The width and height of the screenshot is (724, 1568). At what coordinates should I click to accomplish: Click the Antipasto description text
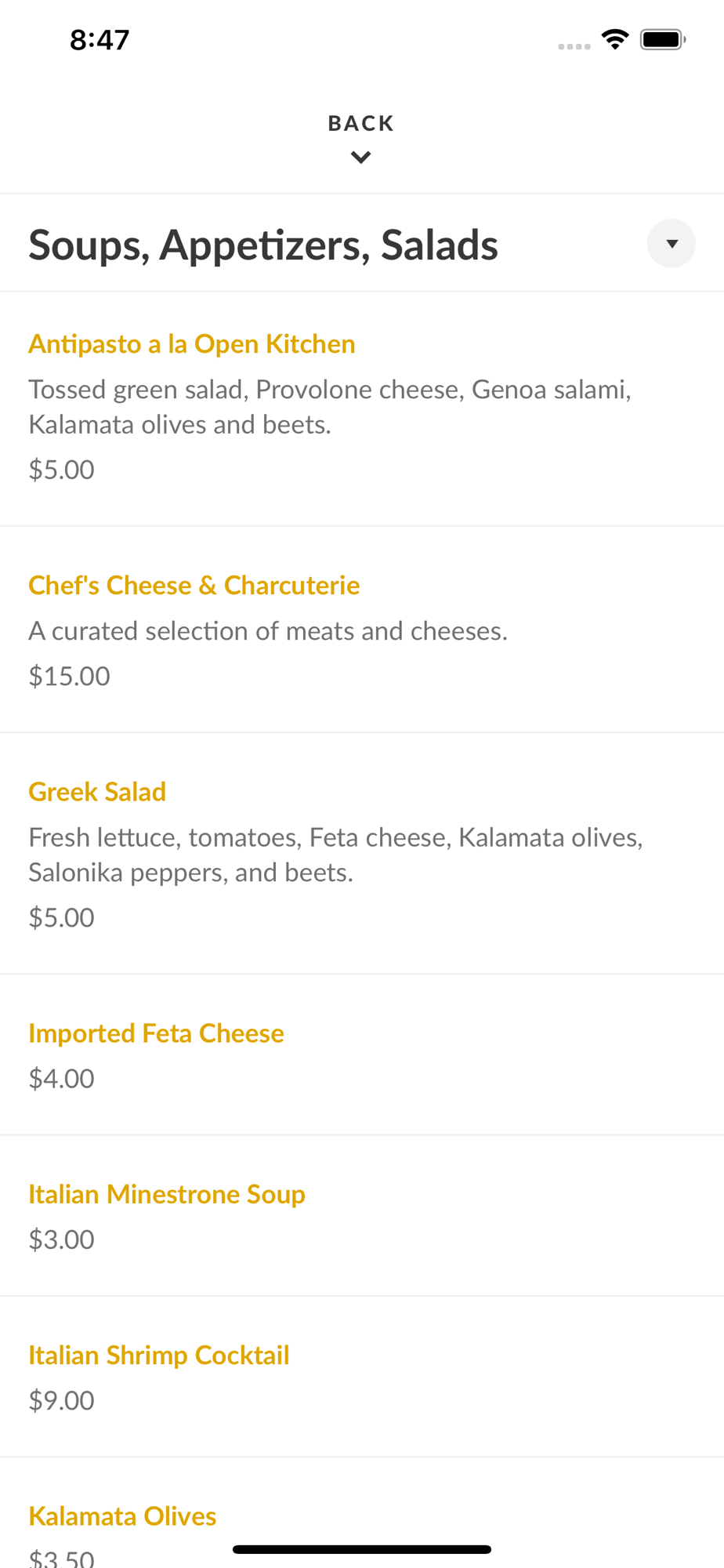[330, 407]
